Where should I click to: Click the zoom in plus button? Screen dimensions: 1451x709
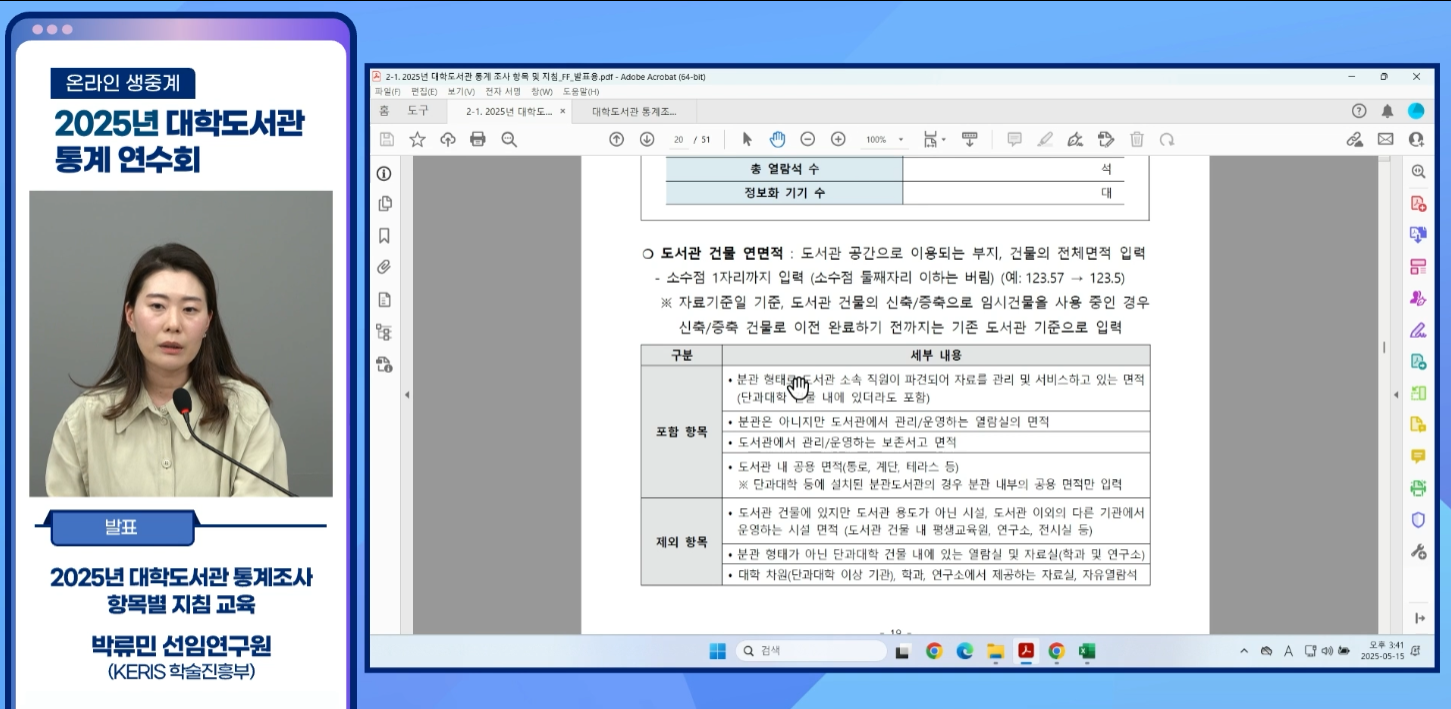(x=838, y=139)
